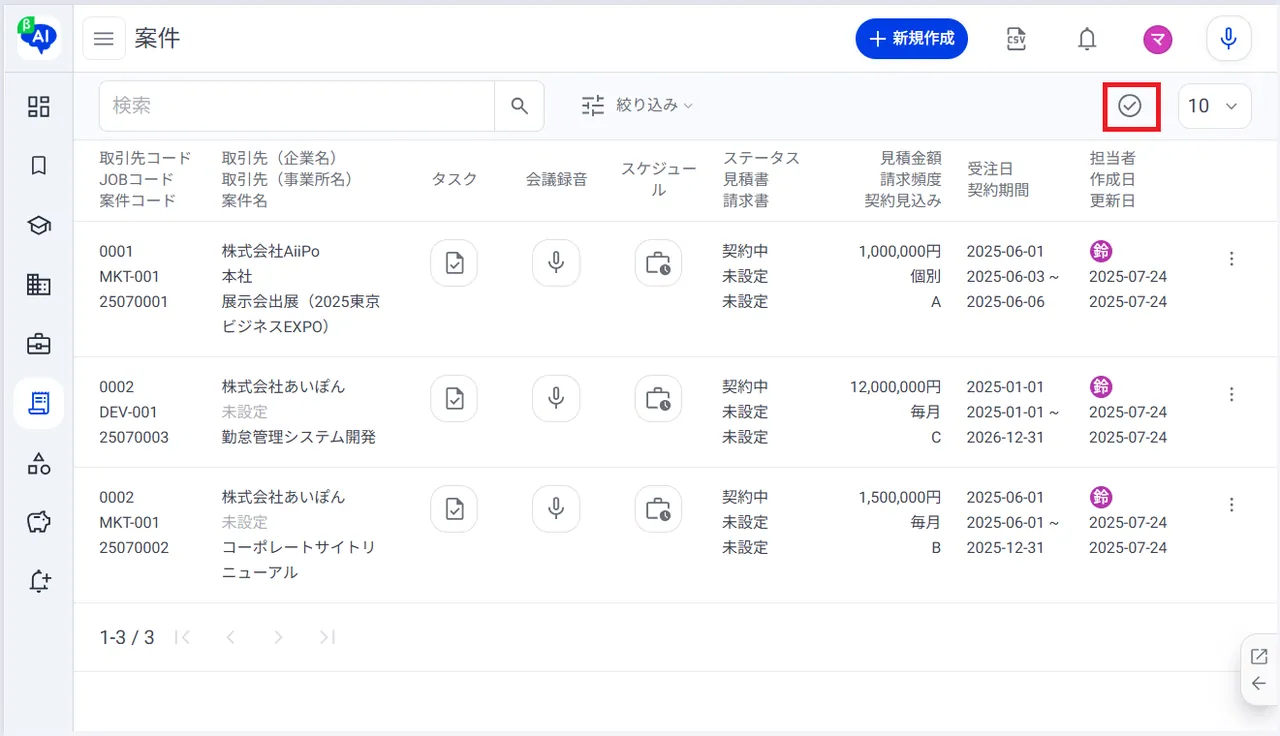The width and height of the screenshot is (1280, 736).
Task: Open the company building sidebar icon
Action: coord(39,285)
